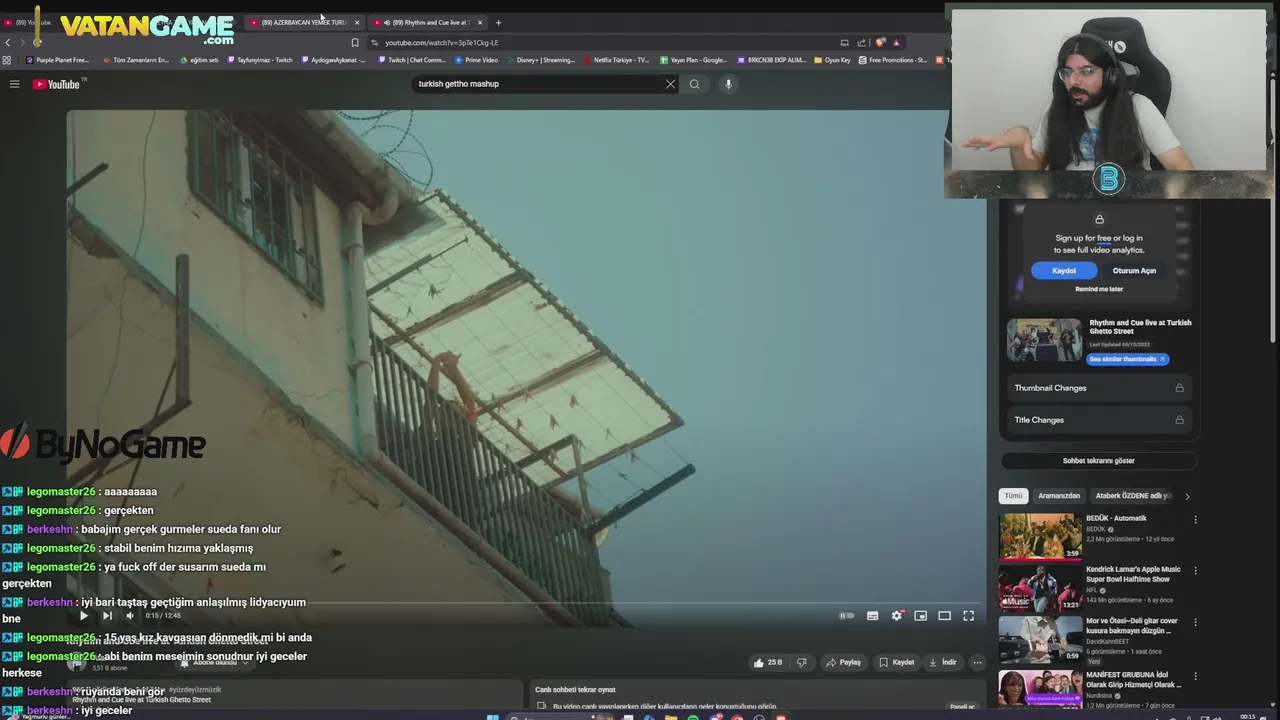Viewport: 1280px width, 720px height.
Task: Click the Remind me later link
Action: click(1099, 289)
